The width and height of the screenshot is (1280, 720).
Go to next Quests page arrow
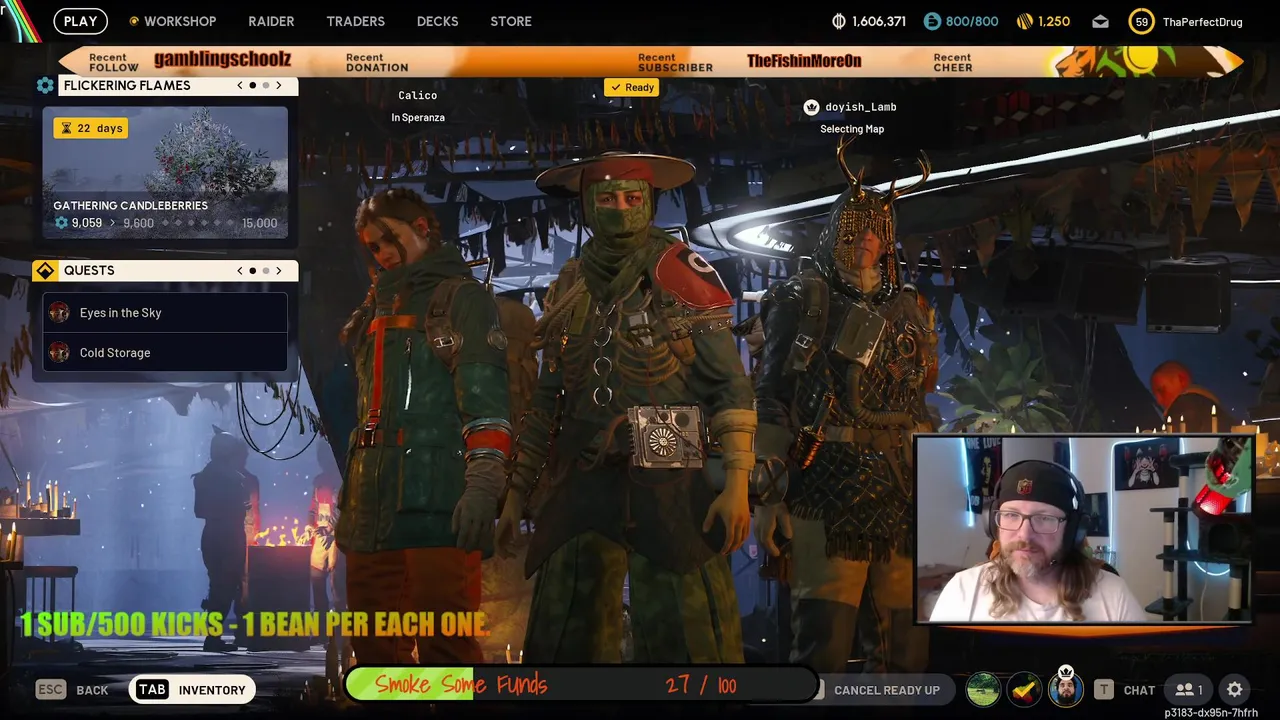[279, 270]
